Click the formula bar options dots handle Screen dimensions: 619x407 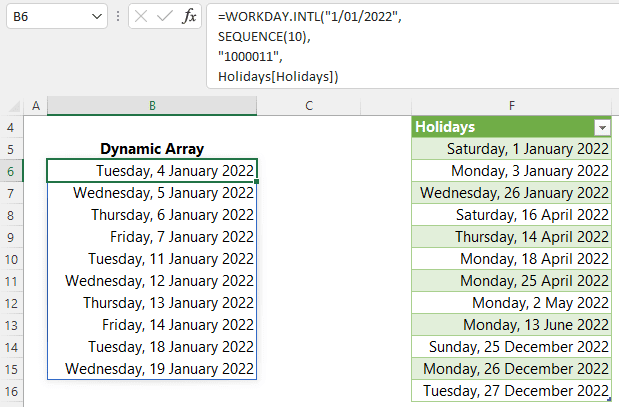click(x=119, y=17)
